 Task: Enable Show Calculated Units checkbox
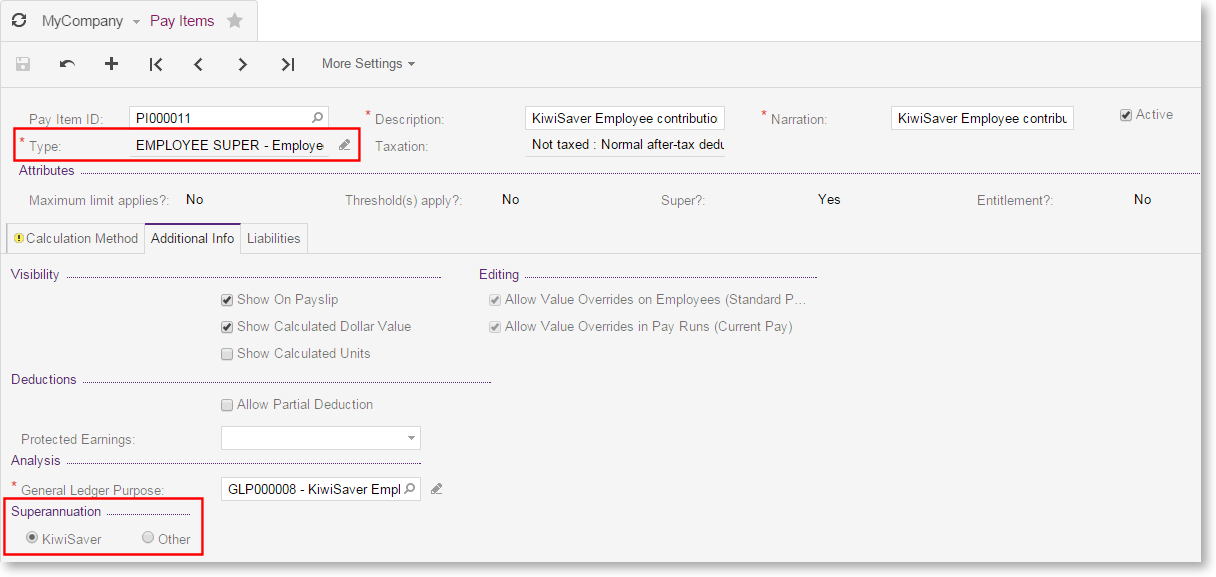coord(227,353)
